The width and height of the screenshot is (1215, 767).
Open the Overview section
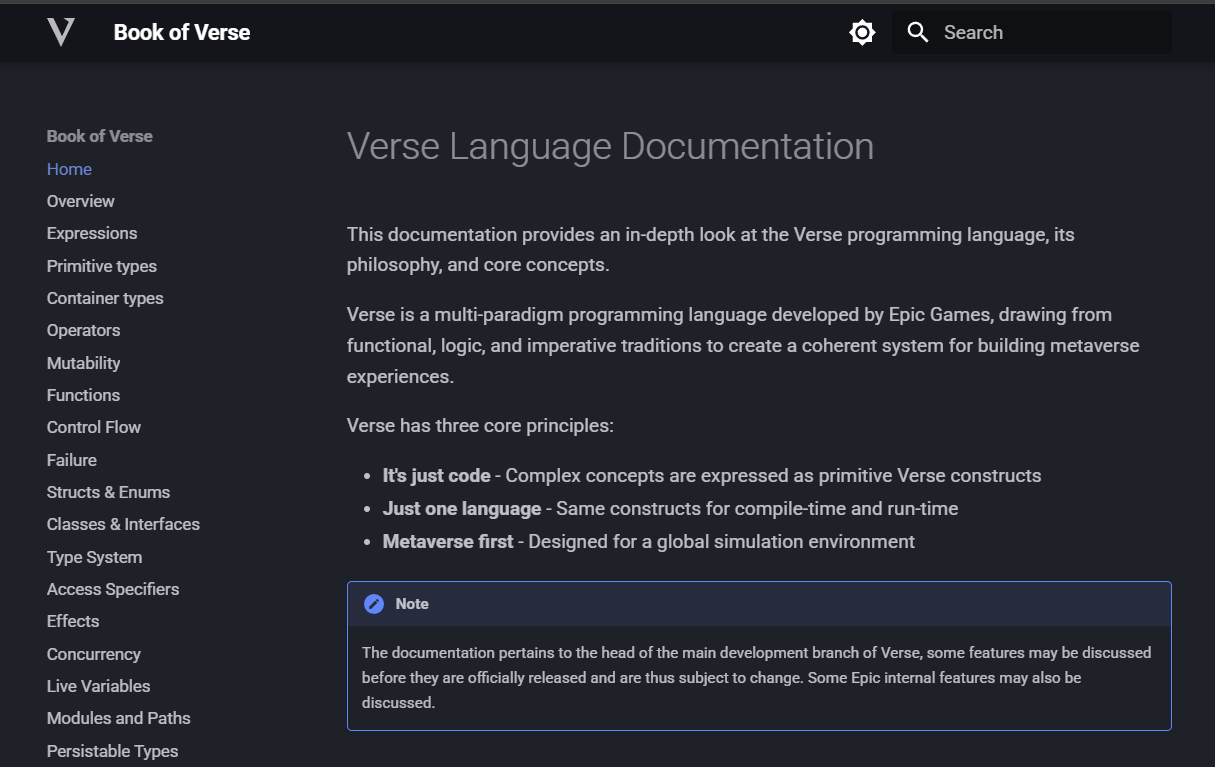tap(80, 201)
